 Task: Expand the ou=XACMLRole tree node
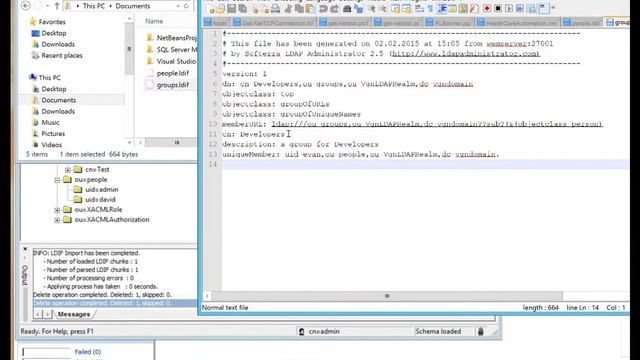[57, 210]
